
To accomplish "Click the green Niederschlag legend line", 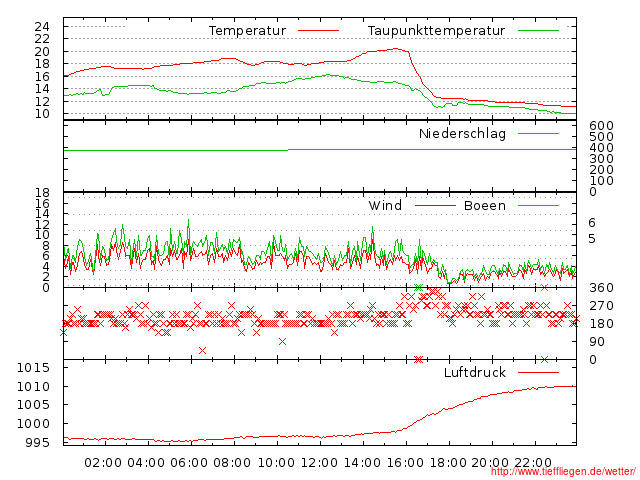I will (x=538, y=133).
